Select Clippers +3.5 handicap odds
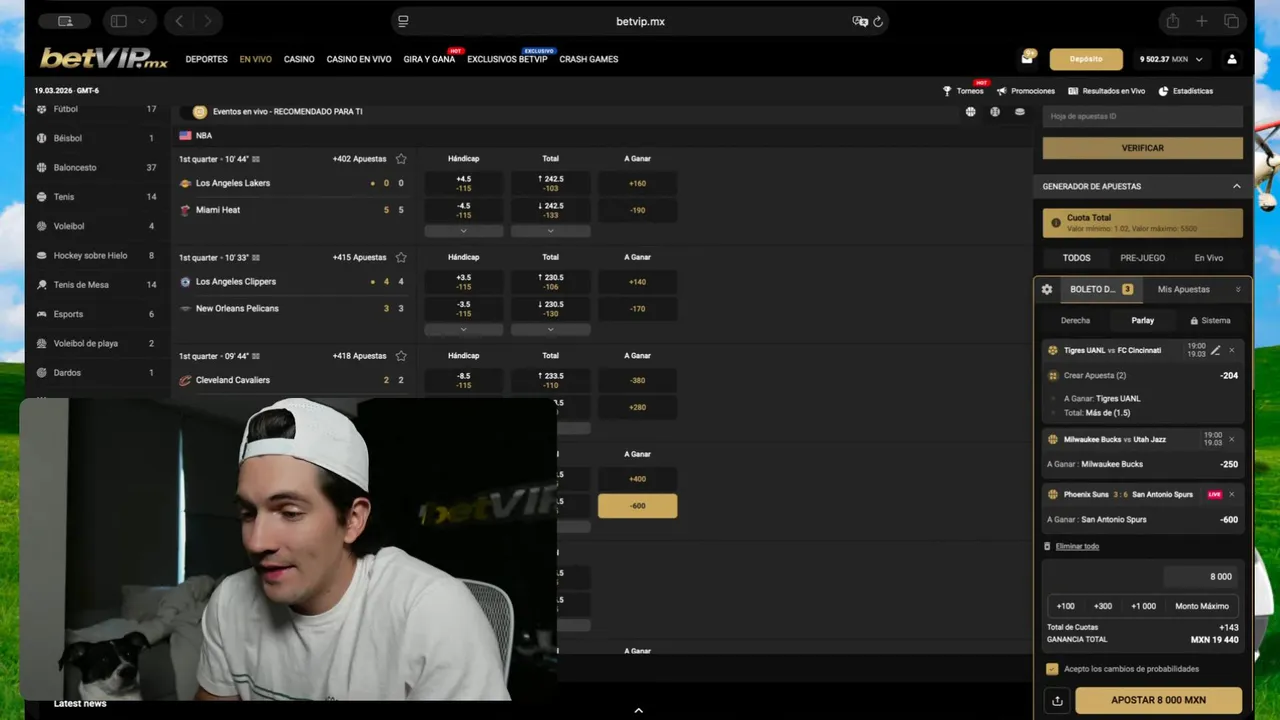Image resolution: width=1280 pixels, height=720 pixels. pyautogui.click(x=463, y=282)
